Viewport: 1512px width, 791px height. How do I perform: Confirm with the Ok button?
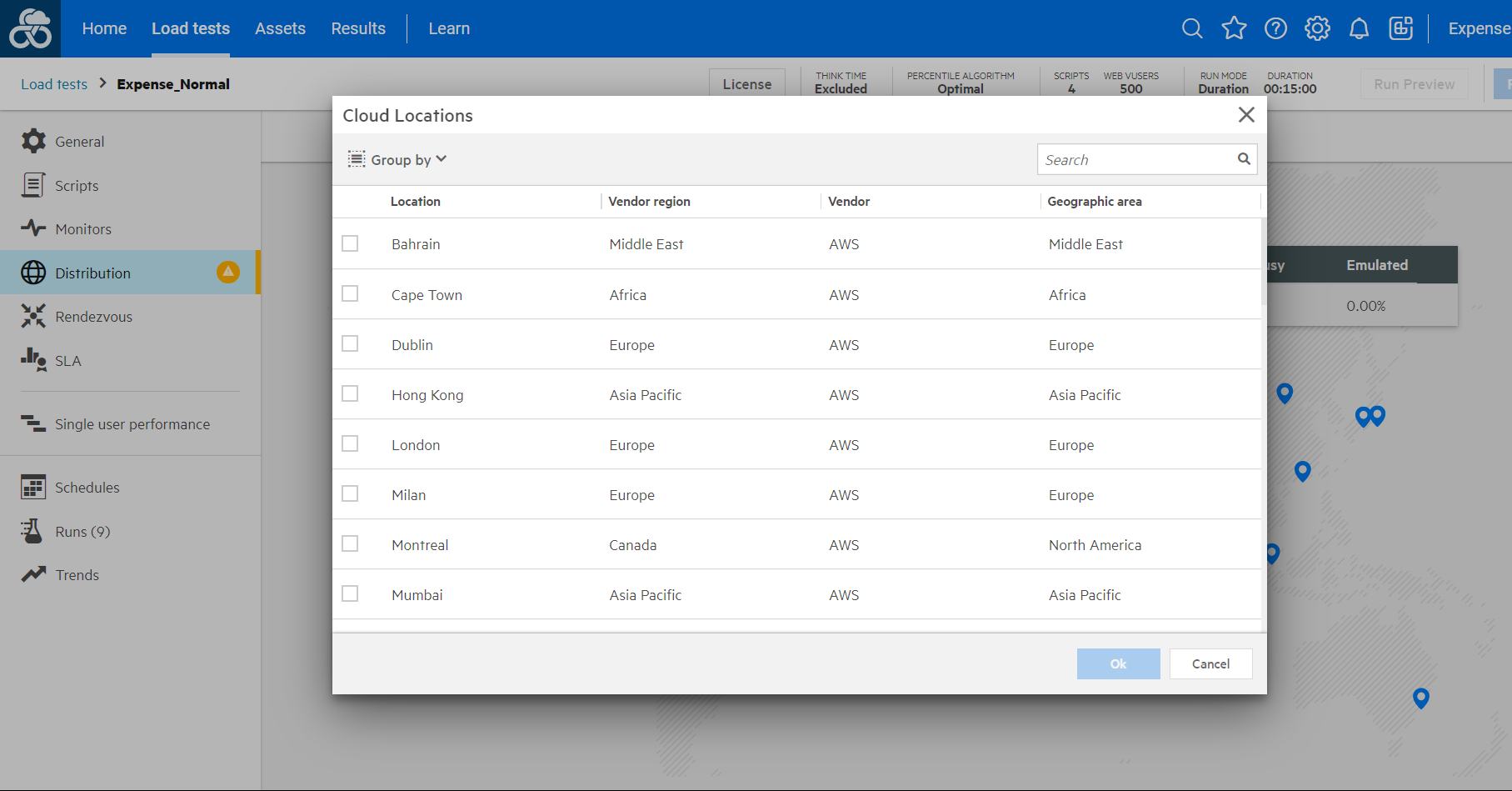point(1118,663)
